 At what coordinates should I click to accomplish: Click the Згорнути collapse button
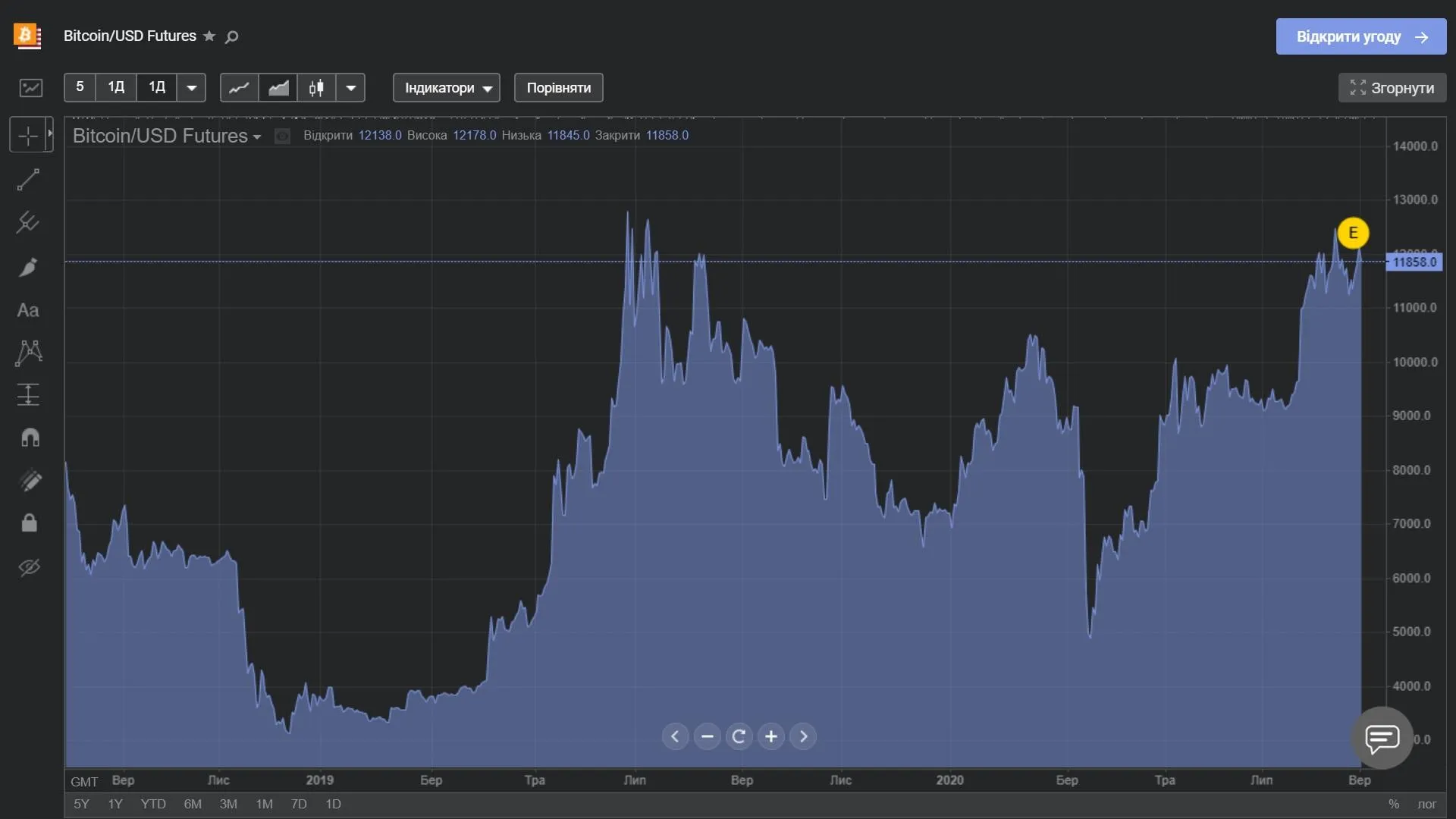(1392, 88)
